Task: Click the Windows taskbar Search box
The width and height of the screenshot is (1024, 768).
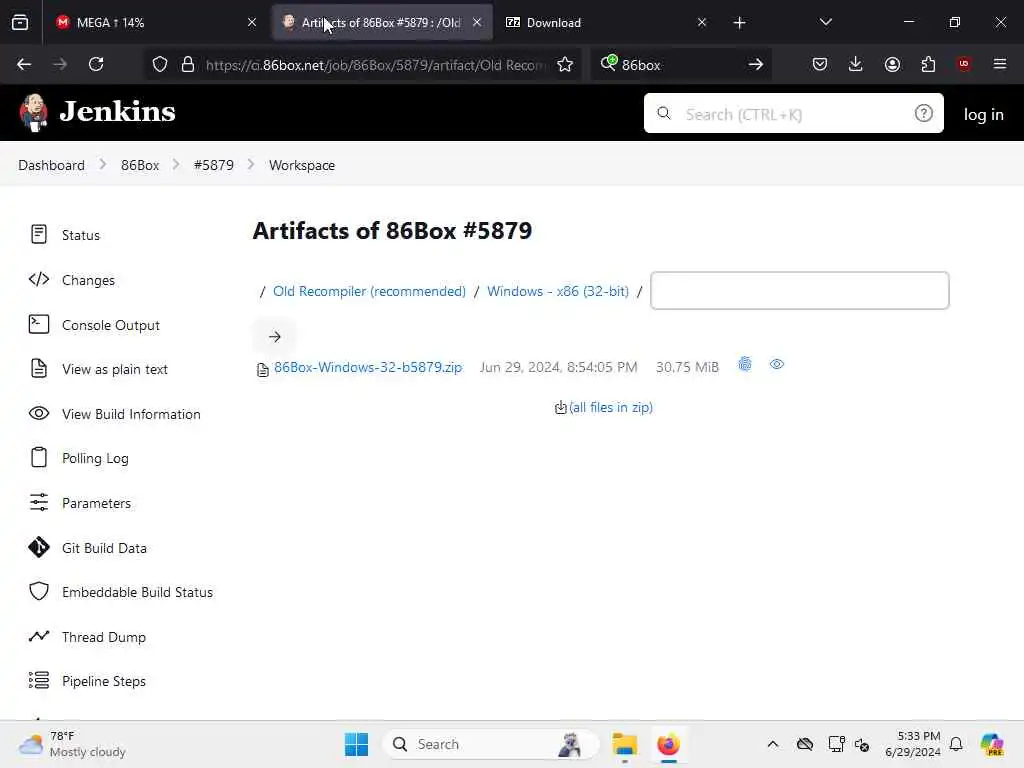Action: (491, 744)
